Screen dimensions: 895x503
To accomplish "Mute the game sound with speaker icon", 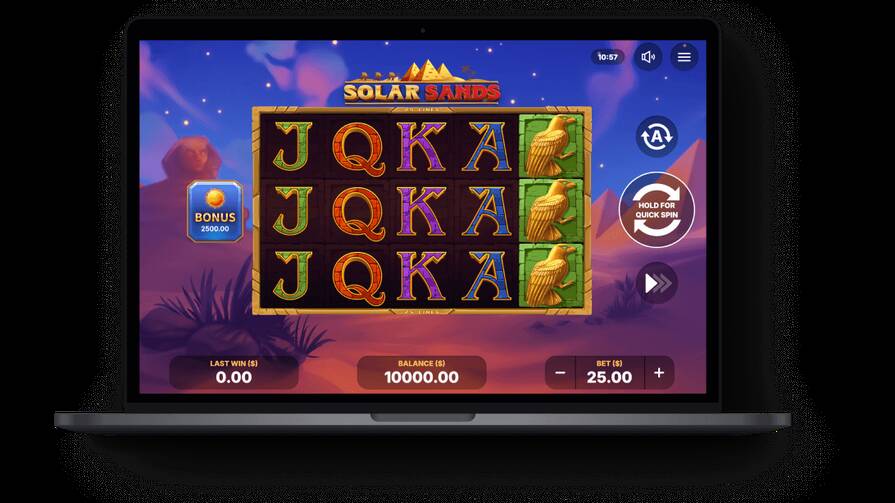I will [x=648, y=57].
